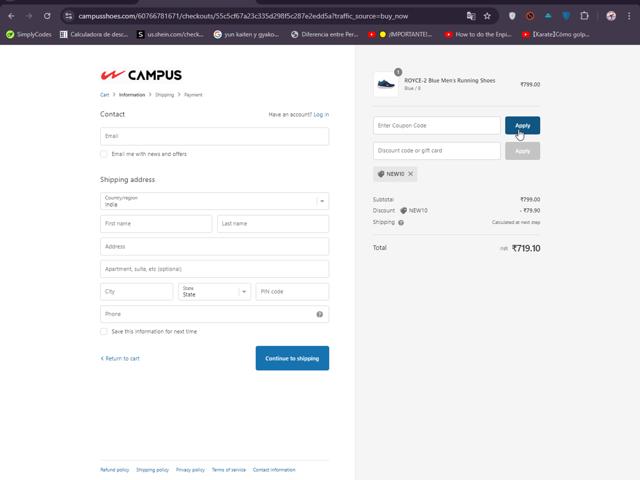
Task: Tick Save this information for next time
Action: 104,331
